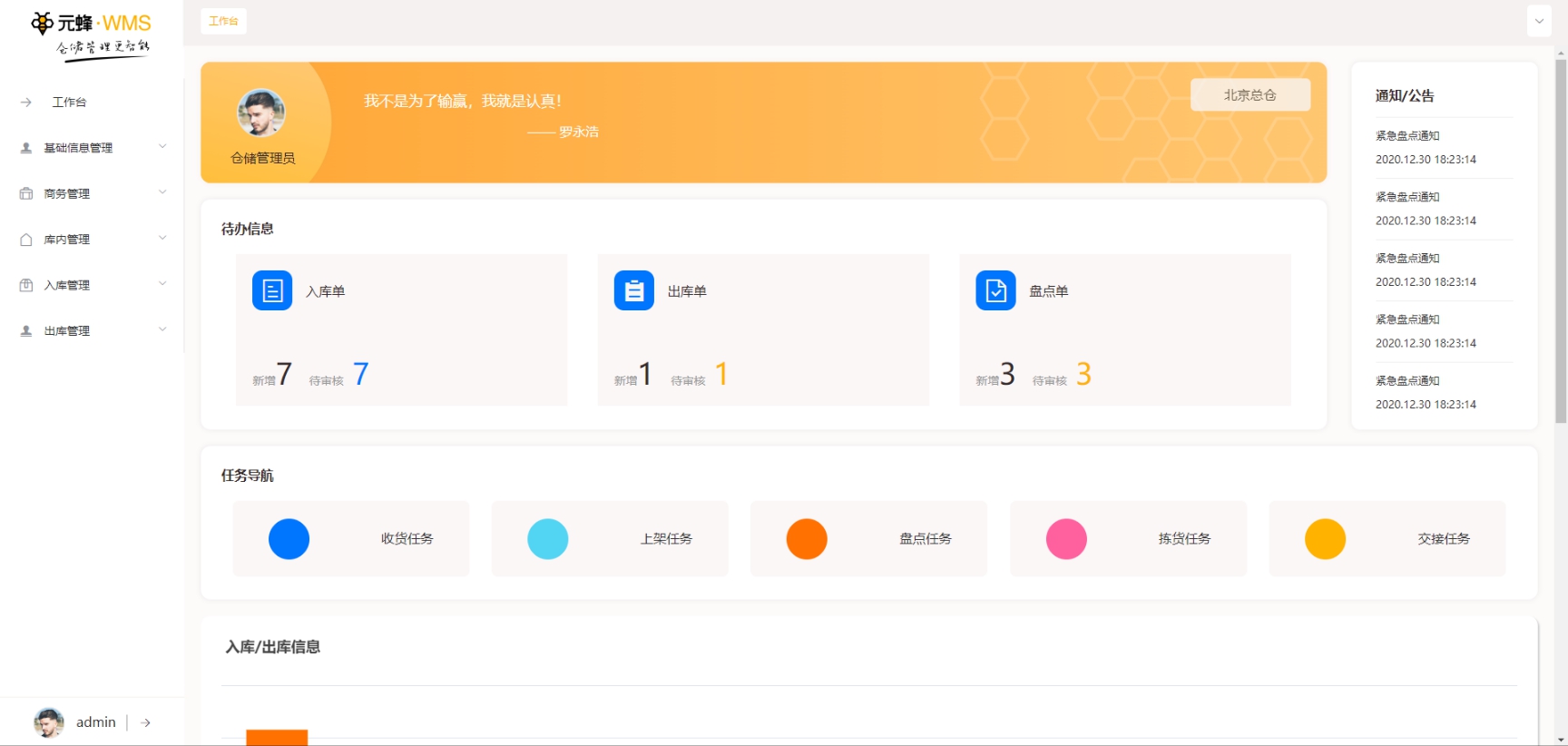
Task: Open 工作台 in the sidebar
Action: (69, 103)
